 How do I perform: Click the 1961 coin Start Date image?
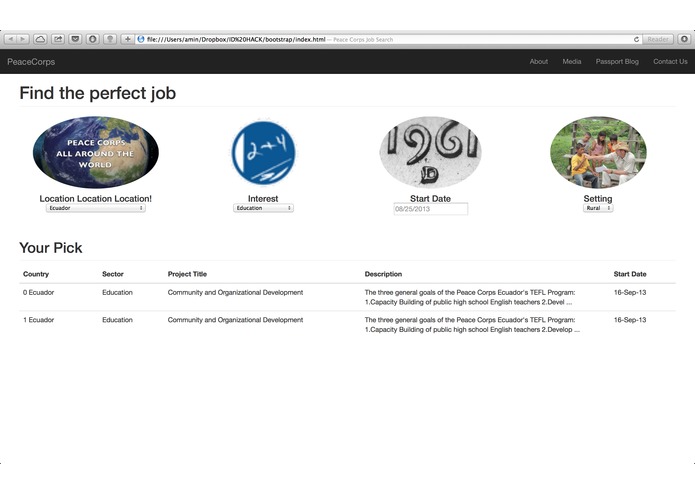(x=430, y=152)
